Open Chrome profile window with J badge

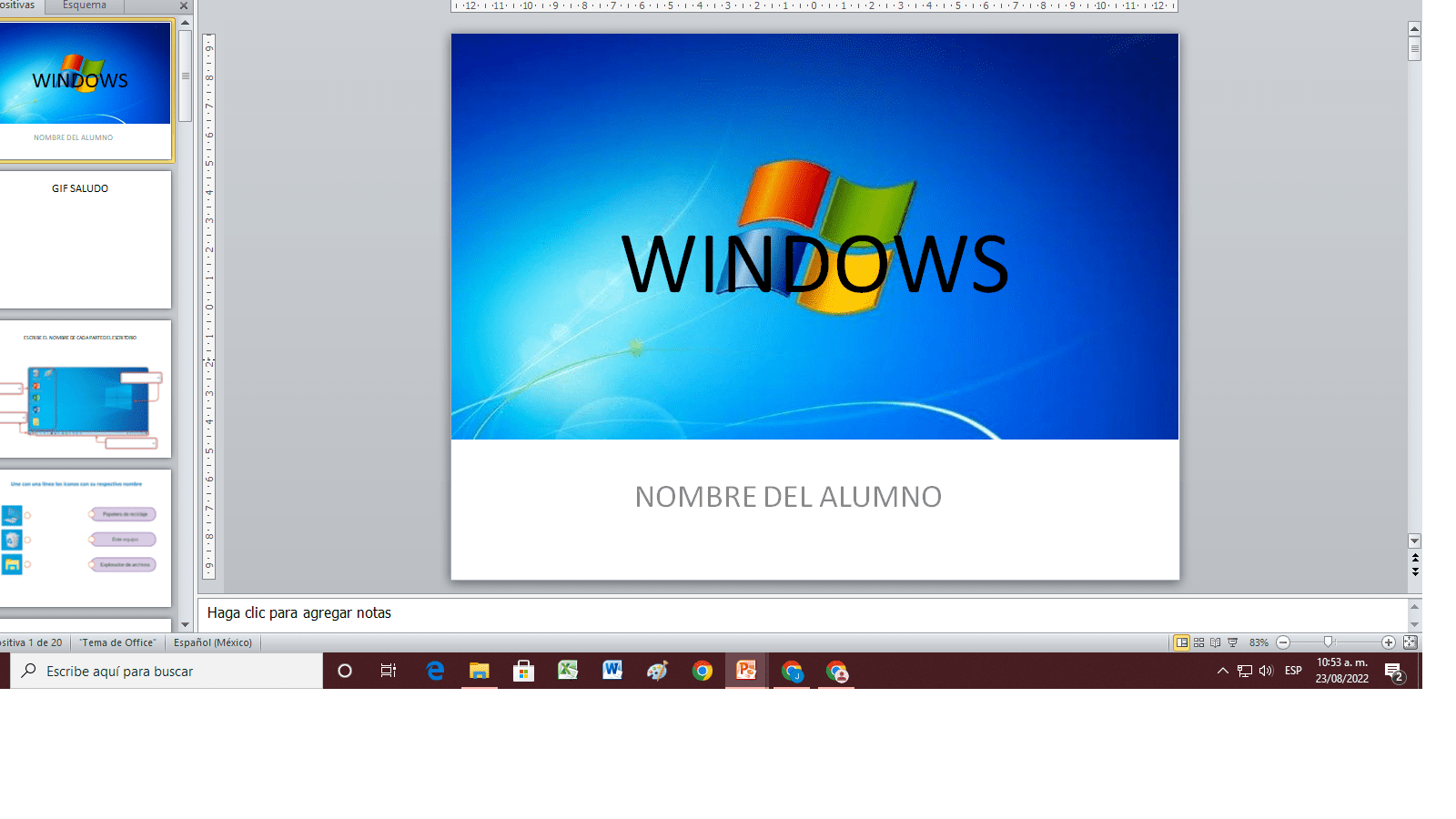click(x=792, y=671)
